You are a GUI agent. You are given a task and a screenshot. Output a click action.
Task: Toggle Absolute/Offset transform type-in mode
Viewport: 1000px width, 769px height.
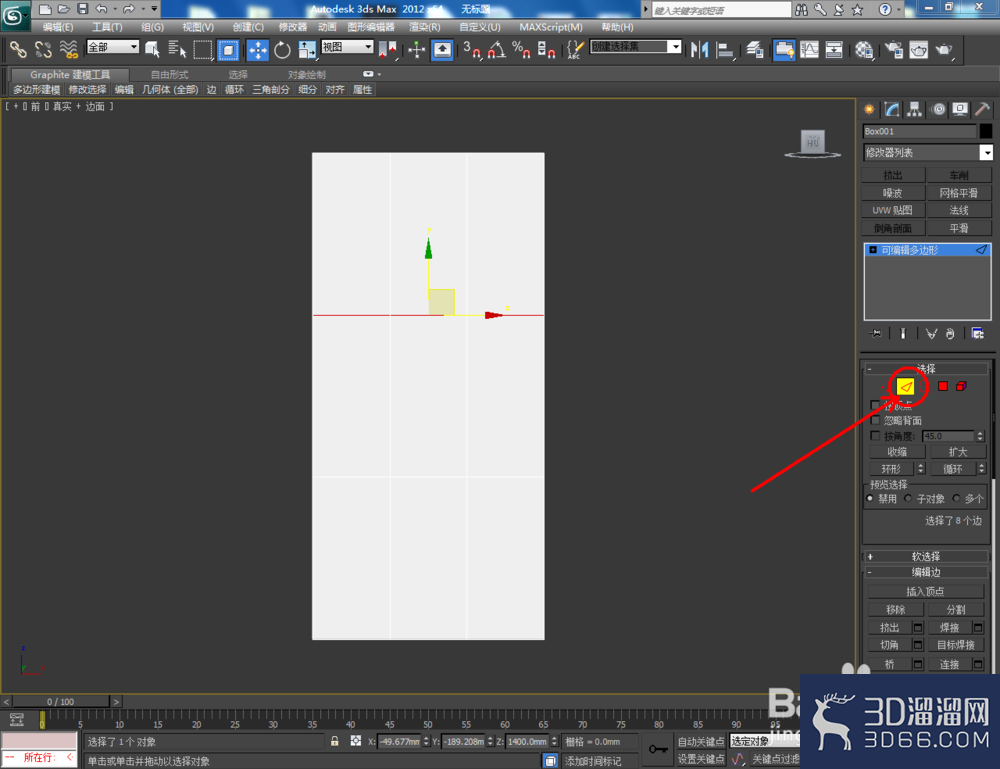[356, 741]
